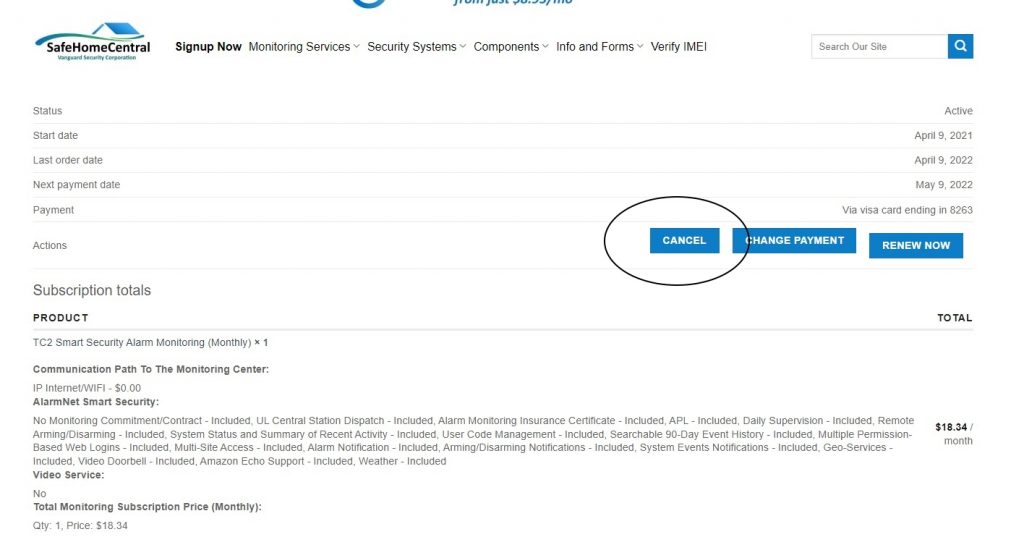Click the AlarmNet Smart Security heading

point(96,402)
